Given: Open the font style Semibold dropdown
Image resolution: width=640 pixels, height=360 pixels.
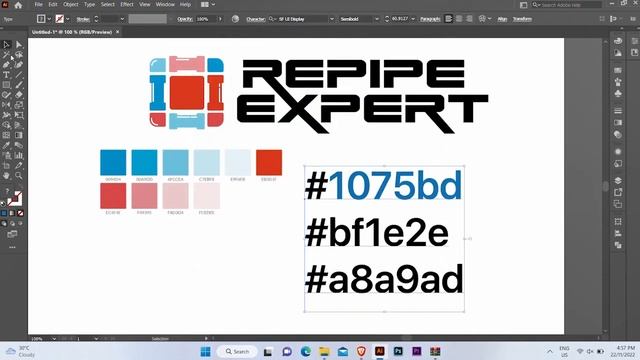Looking at the screenshot, I should 376,19.
